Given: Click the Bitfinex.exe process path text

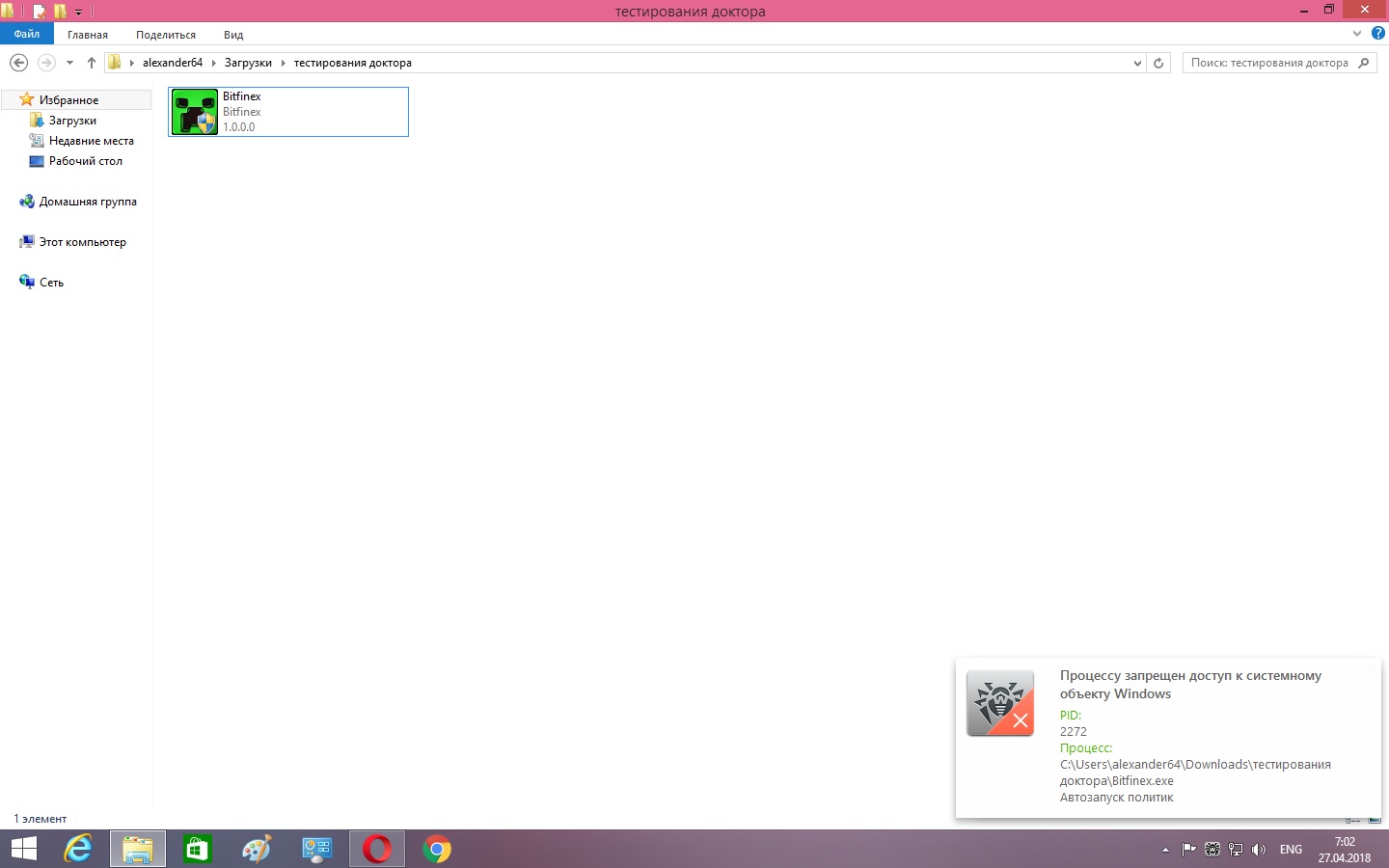Looking at the screenshot, I should click(x=1195, y=773).
